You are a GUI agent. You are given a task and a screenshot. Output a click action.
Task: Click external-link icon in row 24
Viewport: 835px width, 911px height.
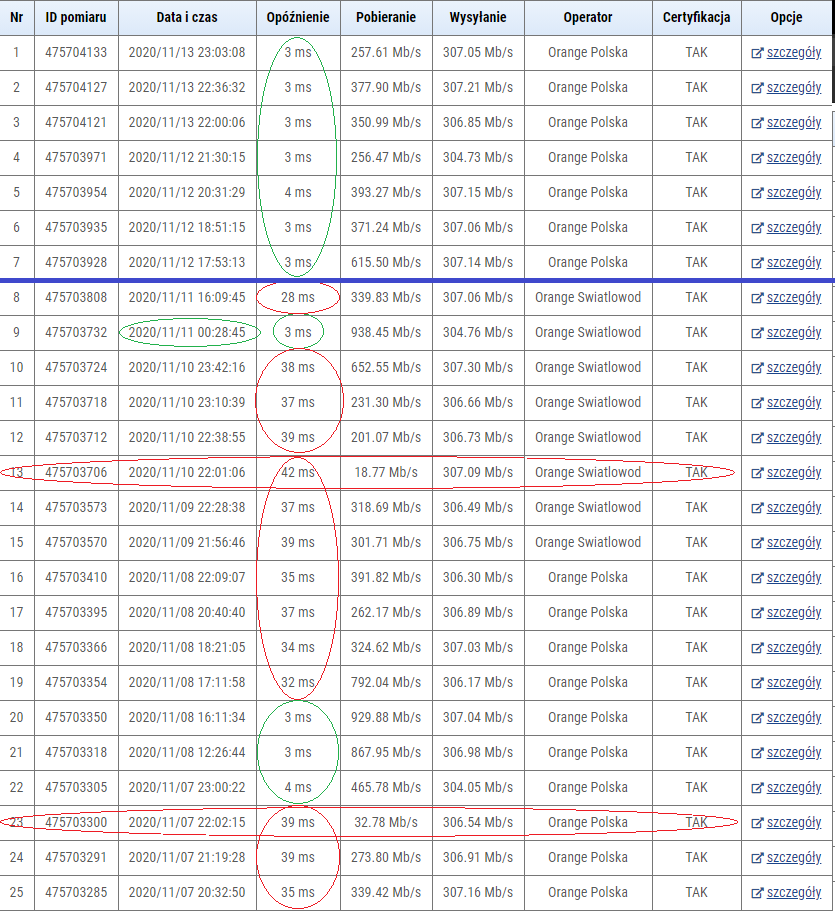pos(757,858)
